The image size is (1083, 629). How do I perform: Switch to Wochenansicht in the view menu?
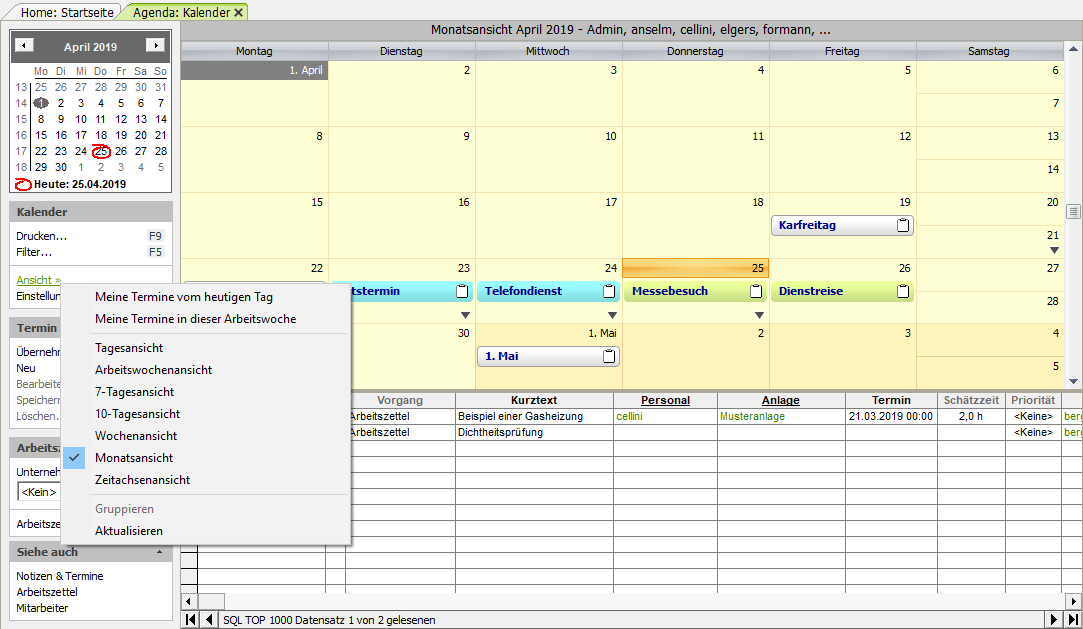coord(136,436)
